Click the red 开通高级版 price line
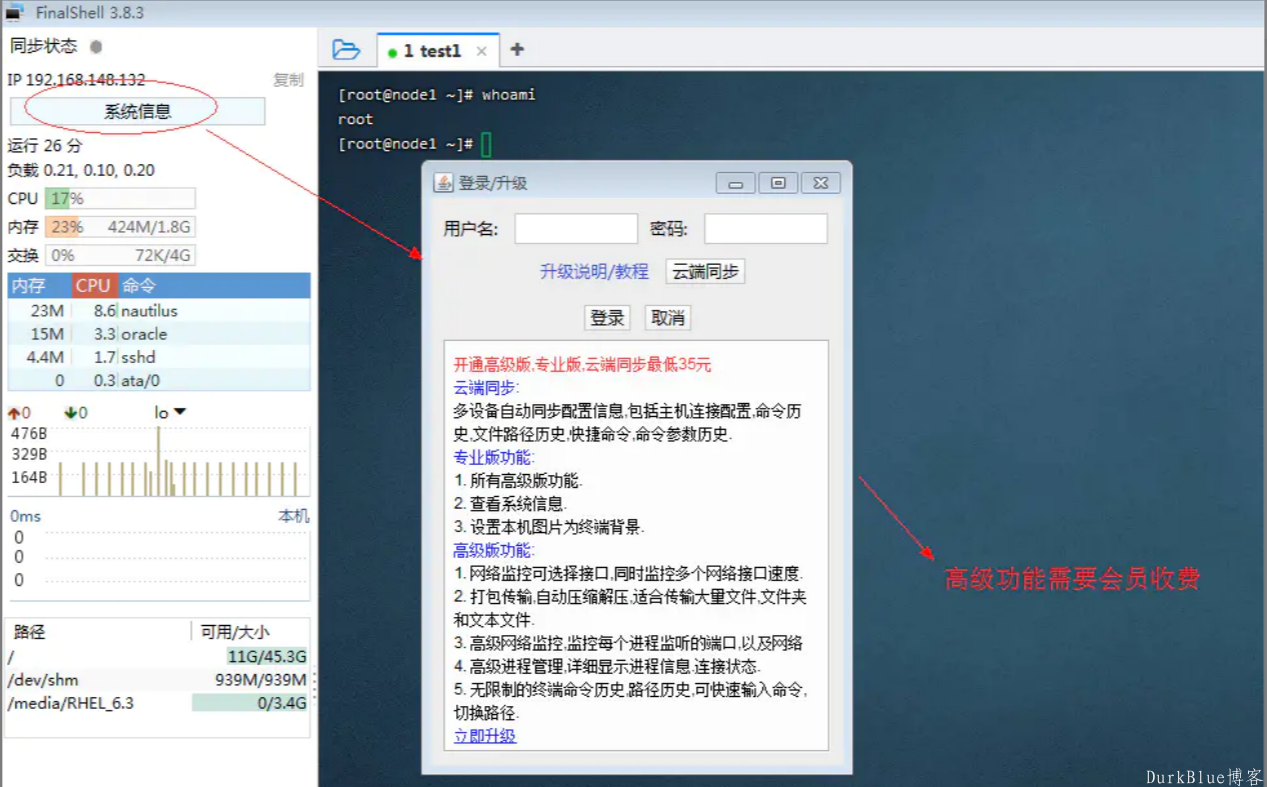The height and width of the screenshot is (787, 1267). pyautogui.click(x=582, y=365)
